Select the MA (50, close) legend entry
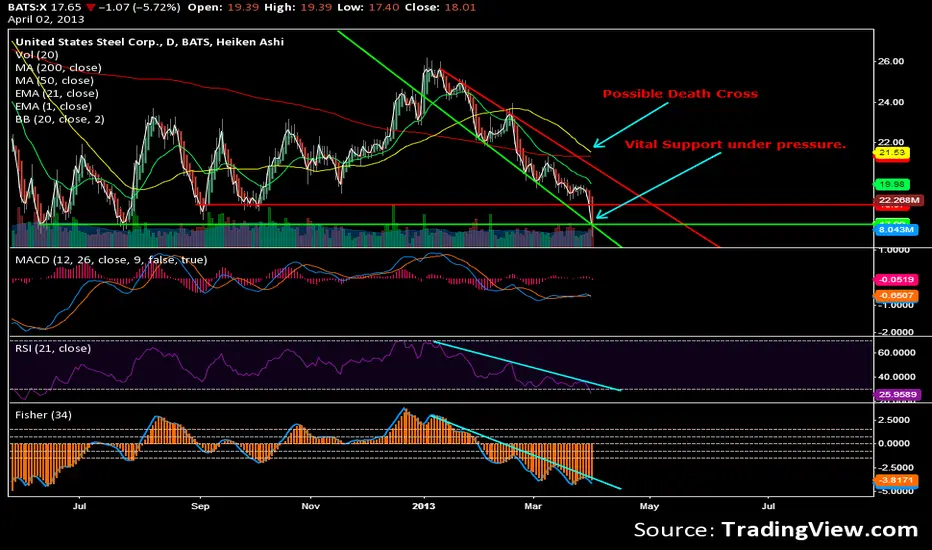Image resolution: width=932 pixels, height=550 pixels. [x=55, y=80]
